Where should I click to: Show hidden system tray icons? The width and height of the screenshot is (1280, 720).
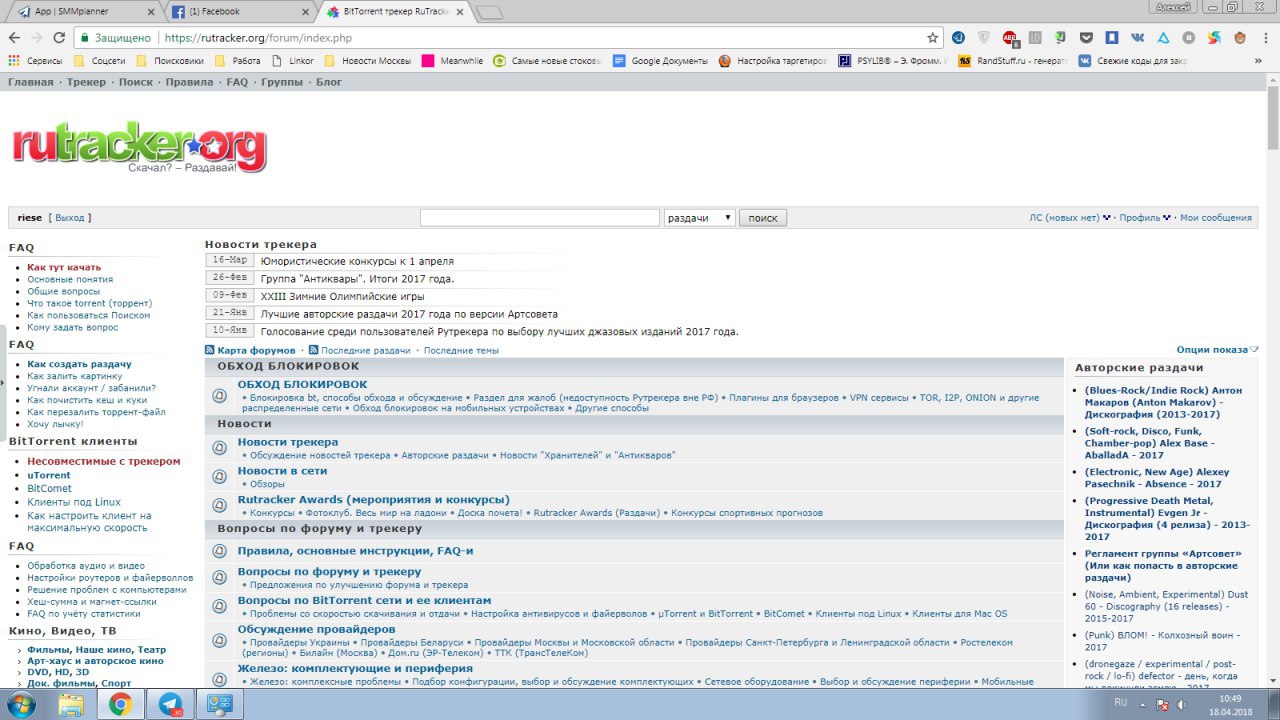click(1144, 704)
